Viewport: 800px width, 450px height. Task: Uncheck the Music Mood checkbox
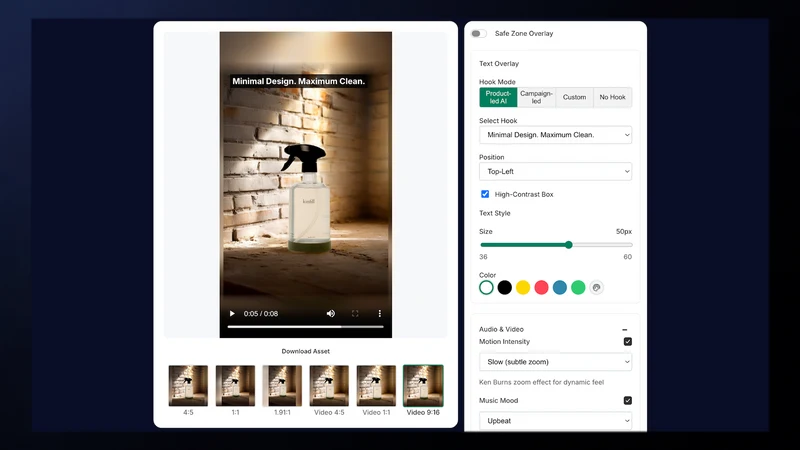pyautogui.click(x=628, y=401)
